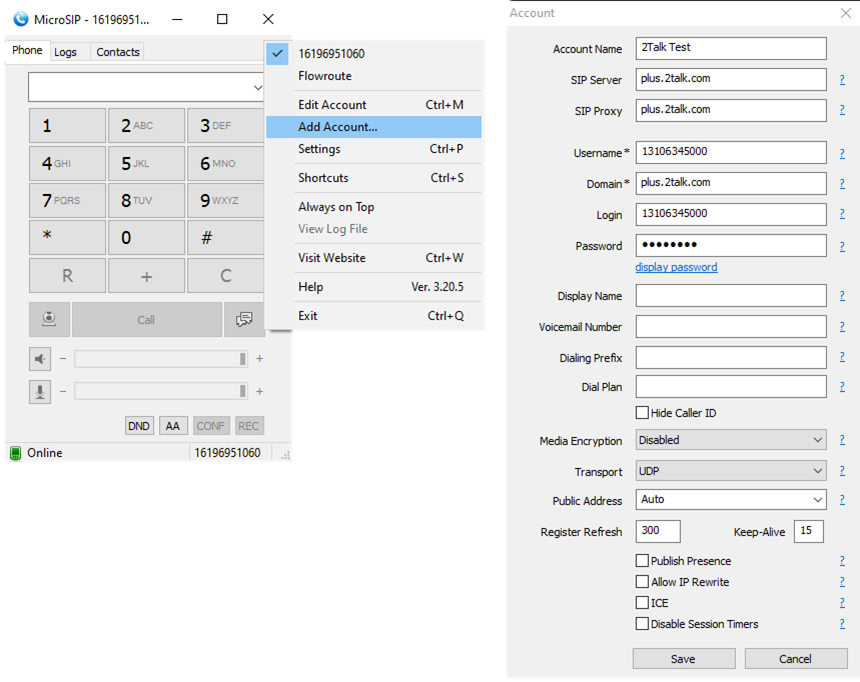Decrease speaker volume with minus sign
This screenshot has width=860, height=682.
[63, 359]
